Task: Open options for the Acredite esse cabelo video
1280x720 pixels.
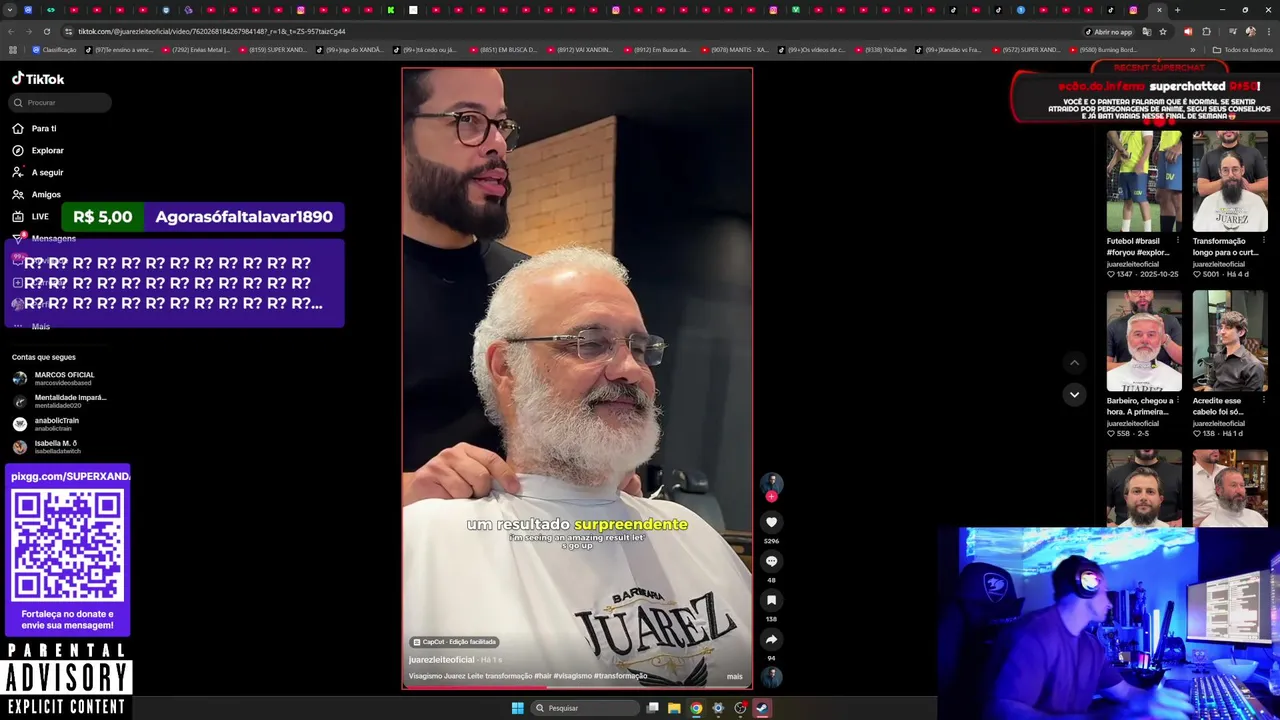Action: point(1263,401)
